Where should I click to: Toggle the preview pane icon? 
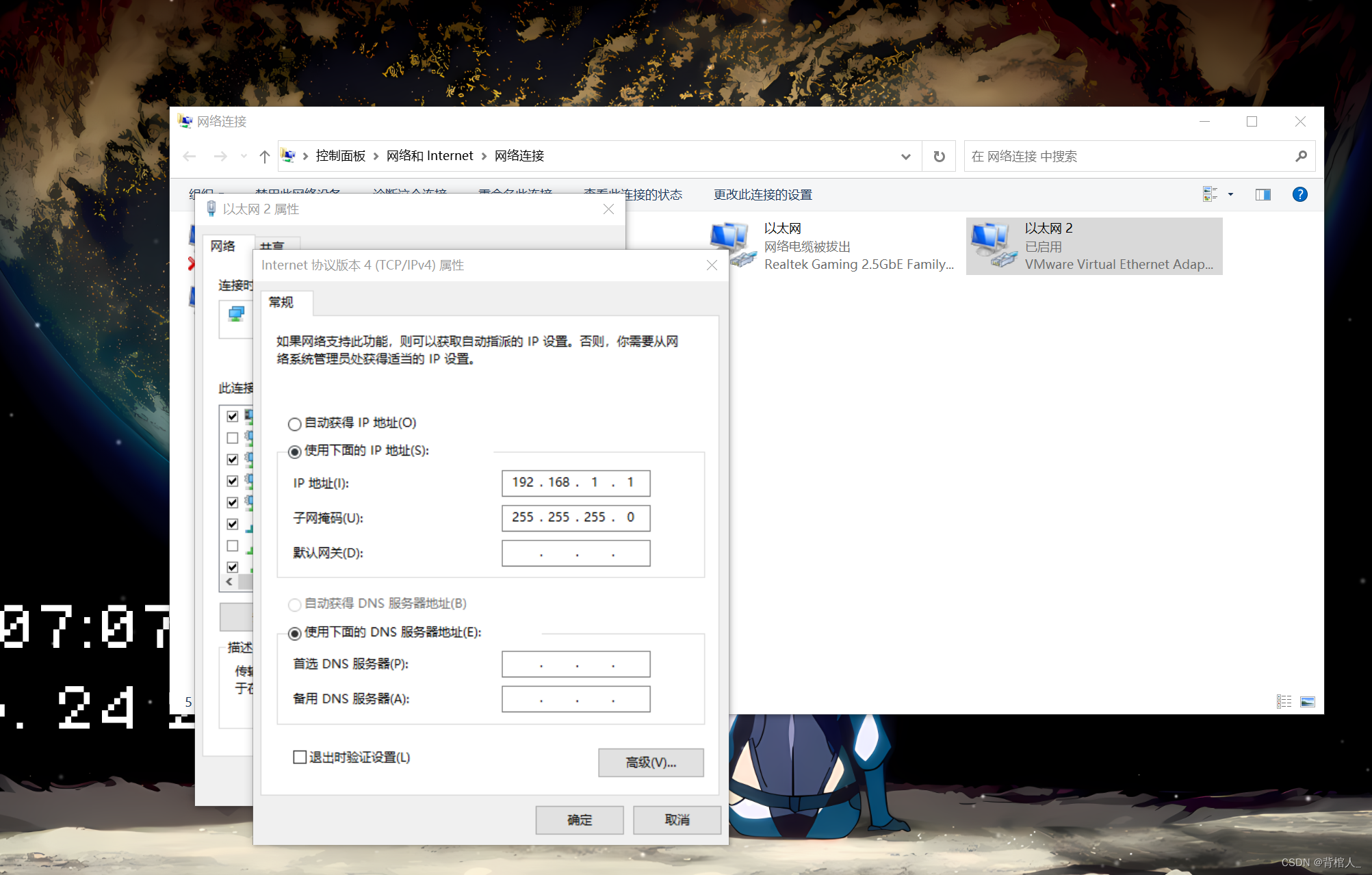[x=1263, y=195]
